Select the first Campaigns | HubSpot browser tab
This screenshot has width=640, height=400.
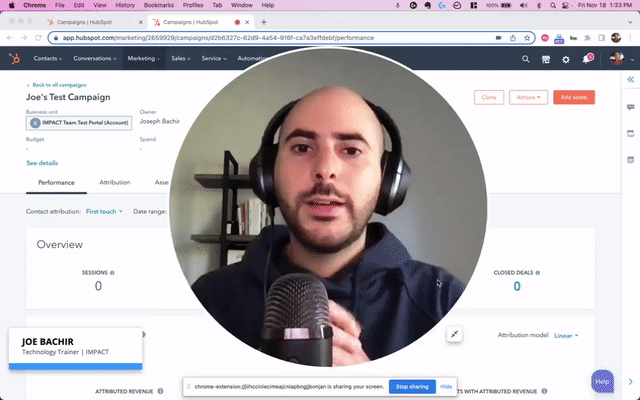pyautogui.click(x=84, y=22)
